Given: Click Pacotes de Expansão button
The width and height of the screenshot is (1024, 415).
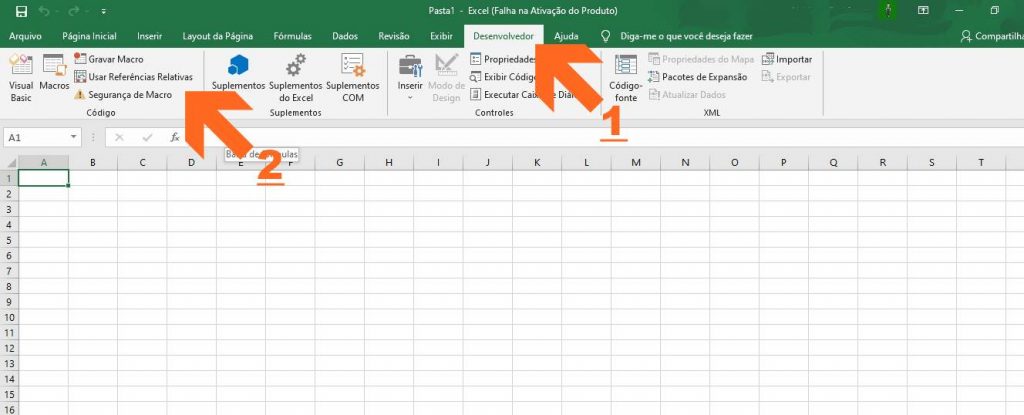Looking at the screenshot, I should [x=697, y=77].
